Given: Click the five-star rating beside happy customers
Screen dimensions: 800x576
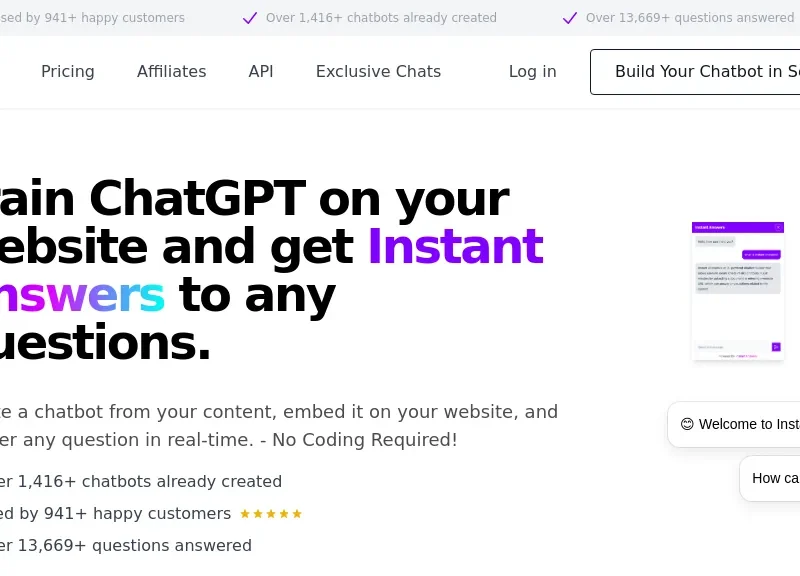Looking at the screenshot, I should pos(271,514).
